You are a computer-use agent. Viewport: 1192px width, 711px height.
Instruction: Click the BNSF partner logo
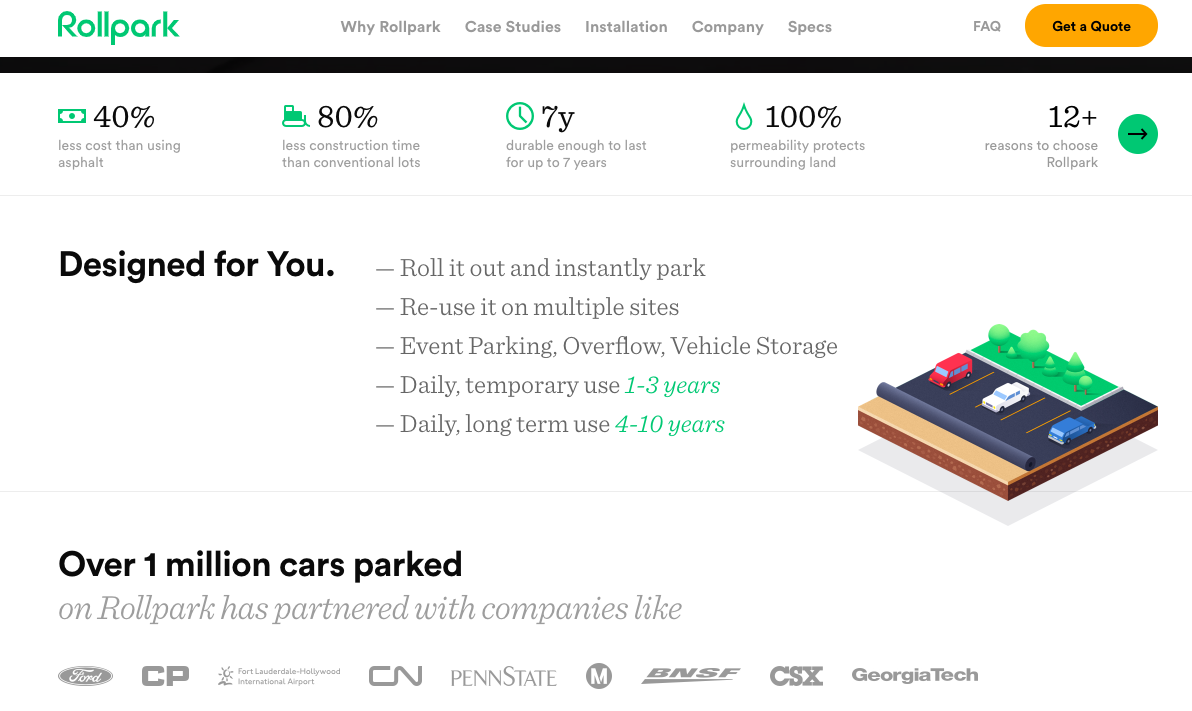pos(691,675)
